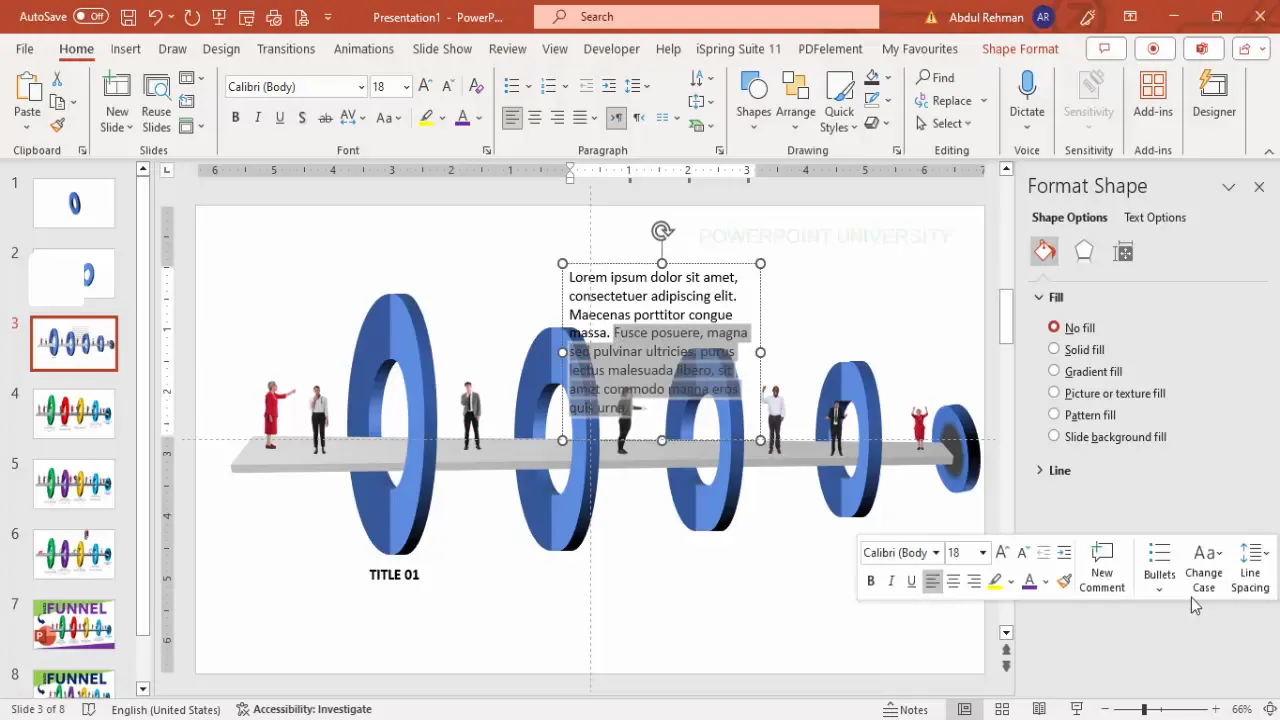This screenshot has width=1280, height=720.
Task: Increase font size in the ribbon Font group
Action: [x=425, y=87]
